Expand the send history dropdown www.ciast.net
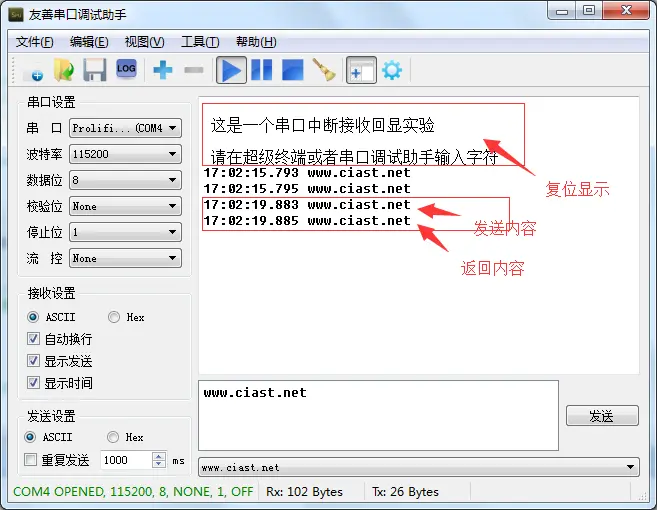 419,467
